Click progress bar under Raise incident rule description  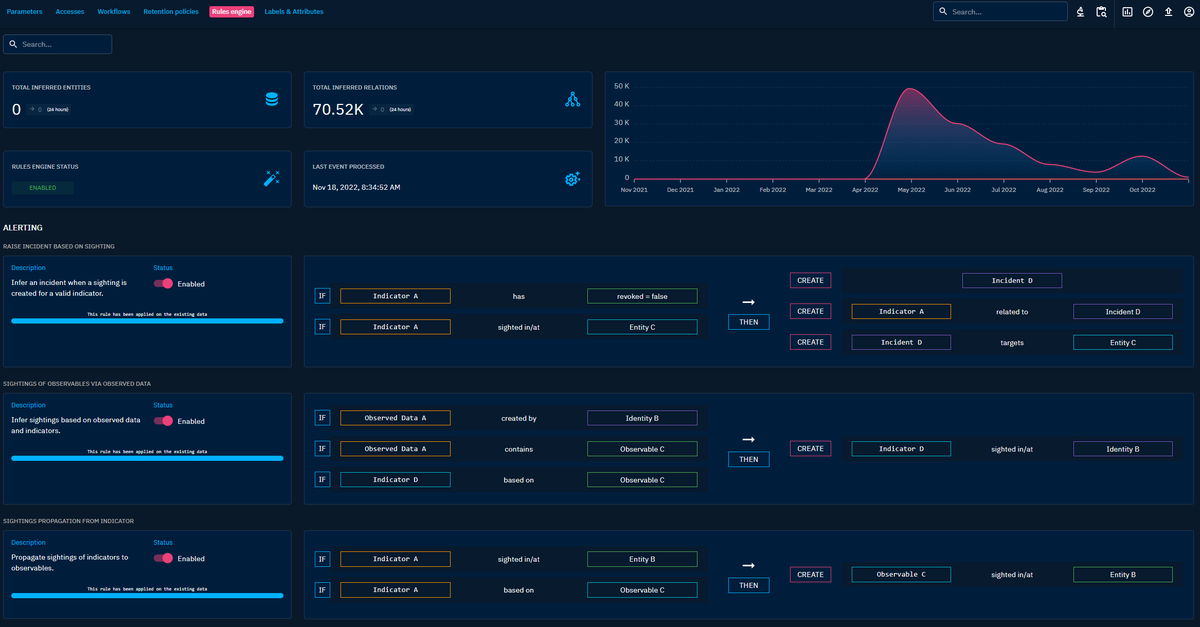[x=147, y=321]
